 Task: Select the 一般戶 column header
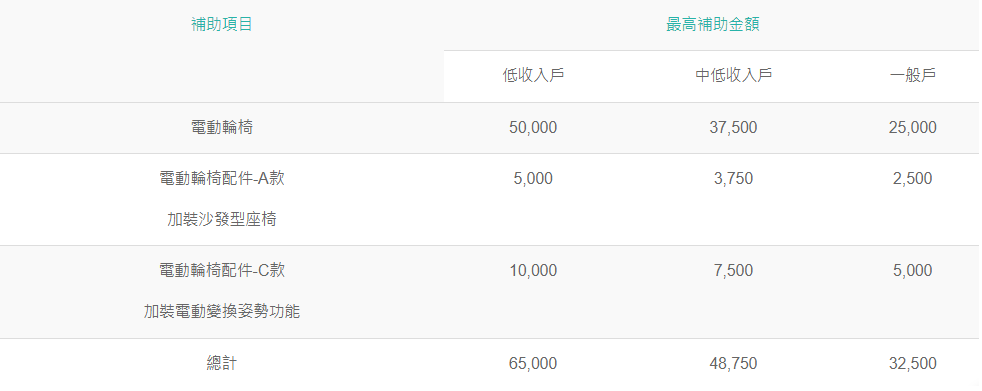[x=912, y=76]
